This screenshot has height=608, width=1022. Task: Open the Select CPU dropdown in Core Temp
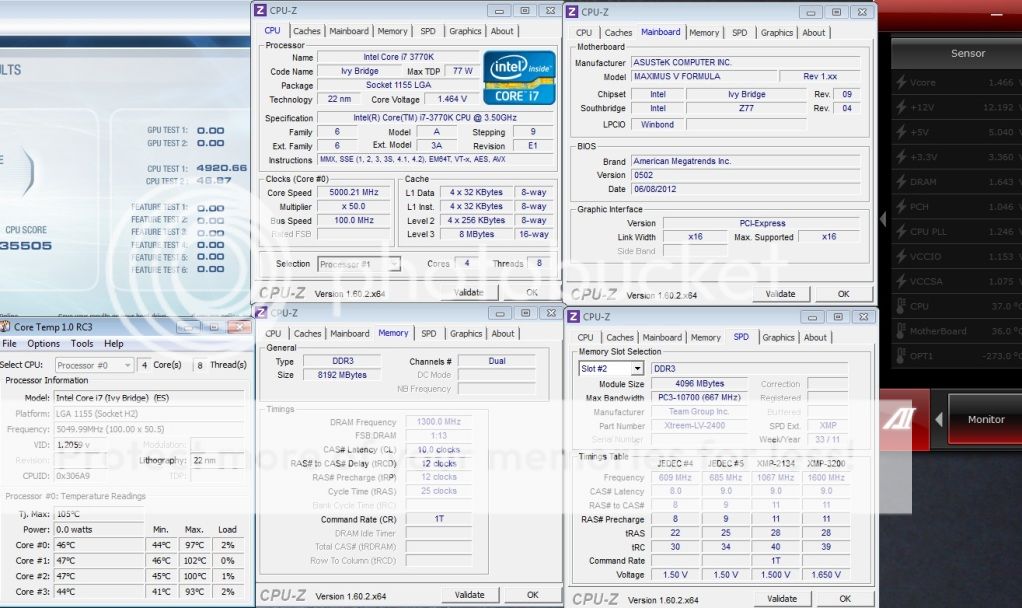click(95, 365)
